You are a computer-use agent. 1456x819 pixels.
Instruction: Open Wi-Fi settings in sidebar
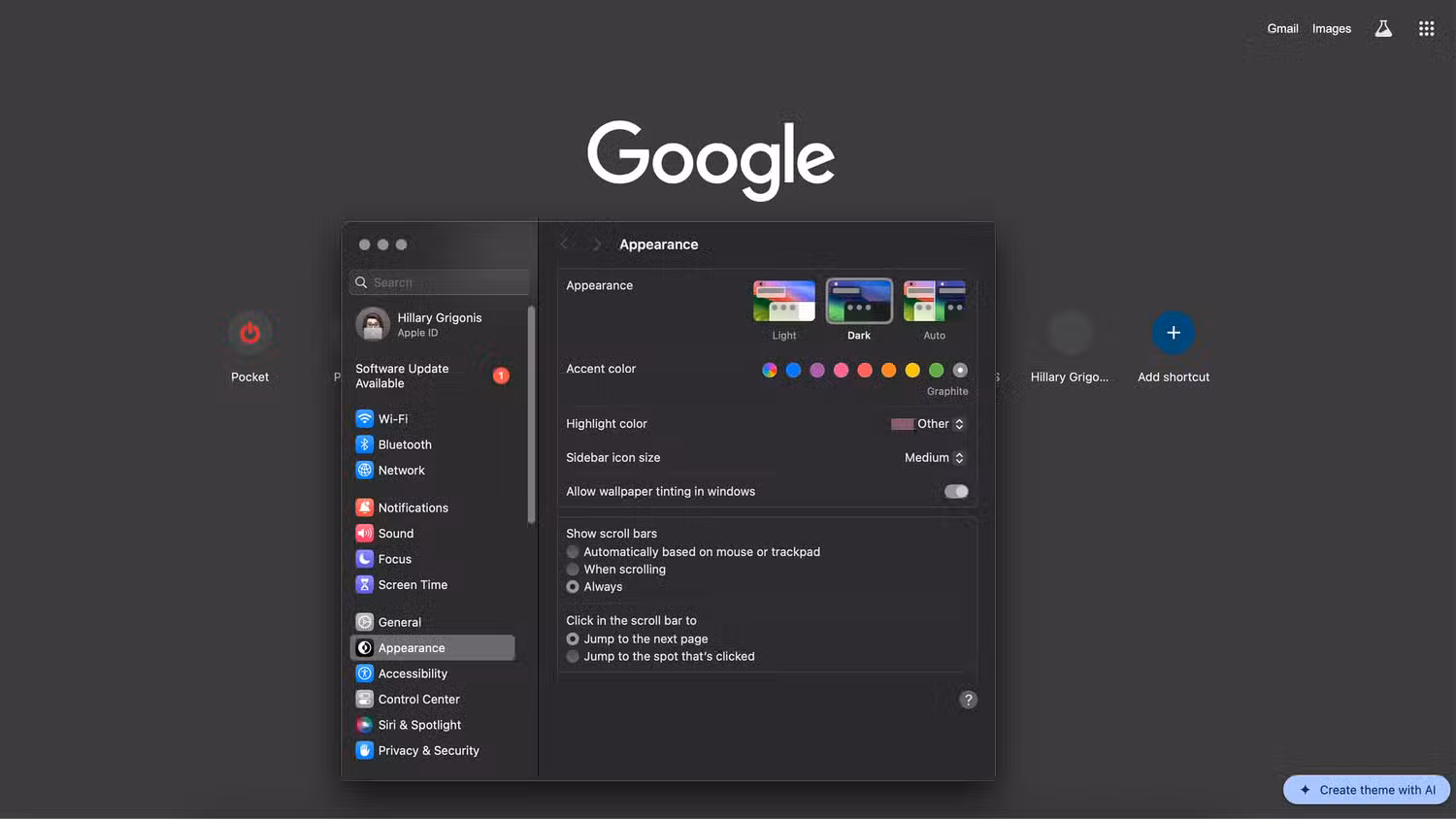[392, 419]
